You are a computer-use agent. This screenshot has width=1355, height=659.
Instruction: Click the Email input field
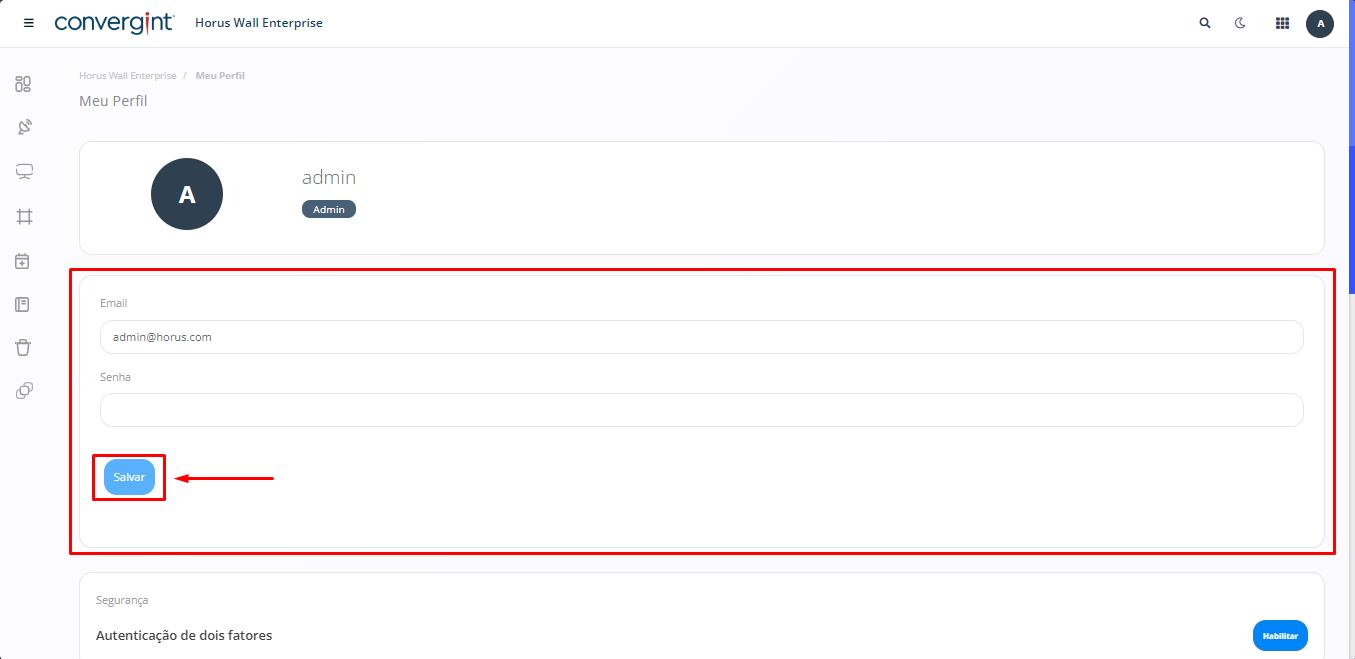tap(701, 337)
